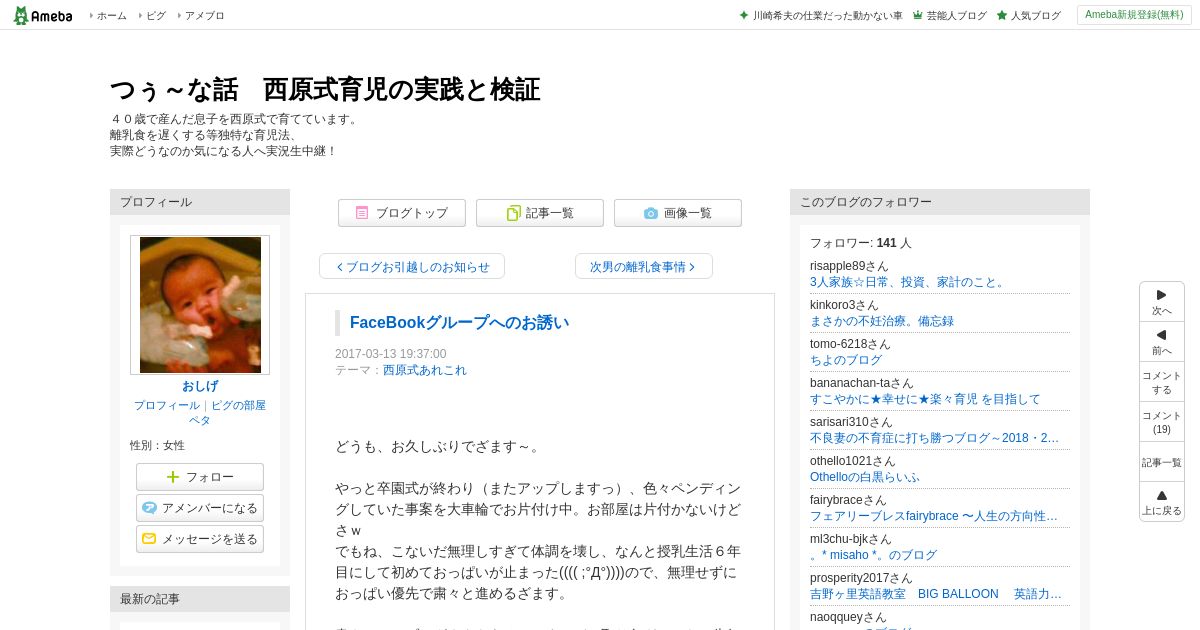Select follower name sarisari310さん
The width and height of the screenshot is (1200, 630).
click(x=851, y=422)
